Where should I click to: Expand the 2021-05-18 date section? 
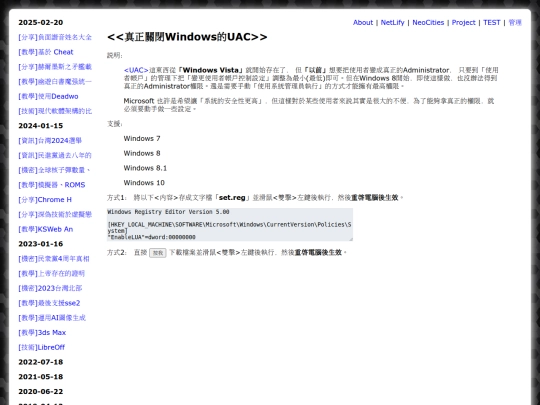tap(41, 377)
